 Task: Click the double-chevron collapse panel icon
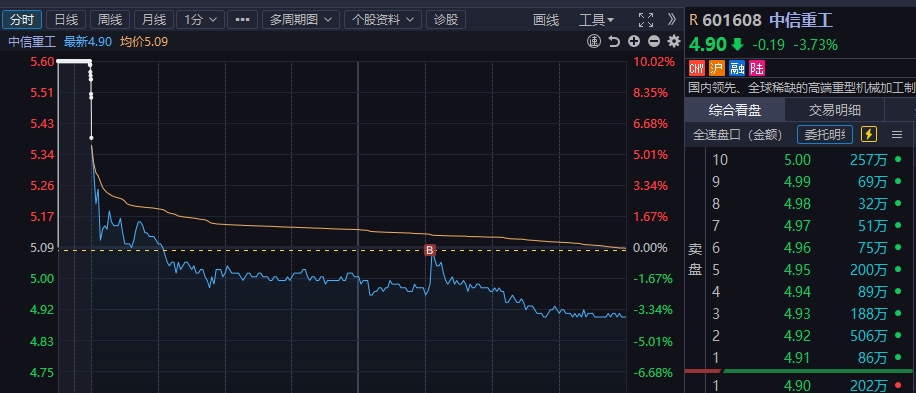(672, 20)
